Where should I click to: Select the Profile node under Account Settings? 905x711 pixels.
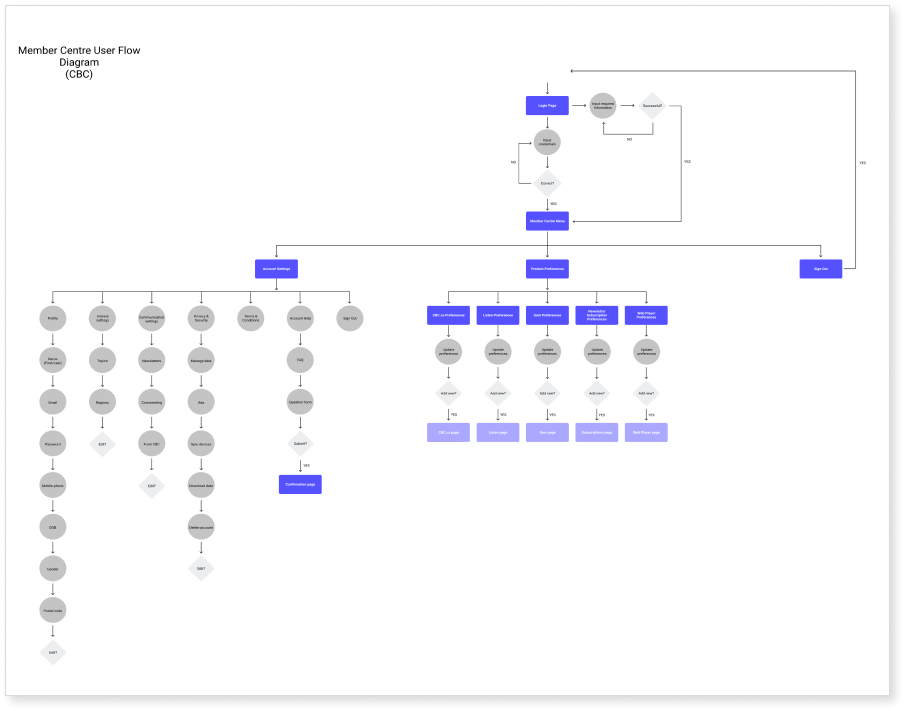tap(52, 318)
